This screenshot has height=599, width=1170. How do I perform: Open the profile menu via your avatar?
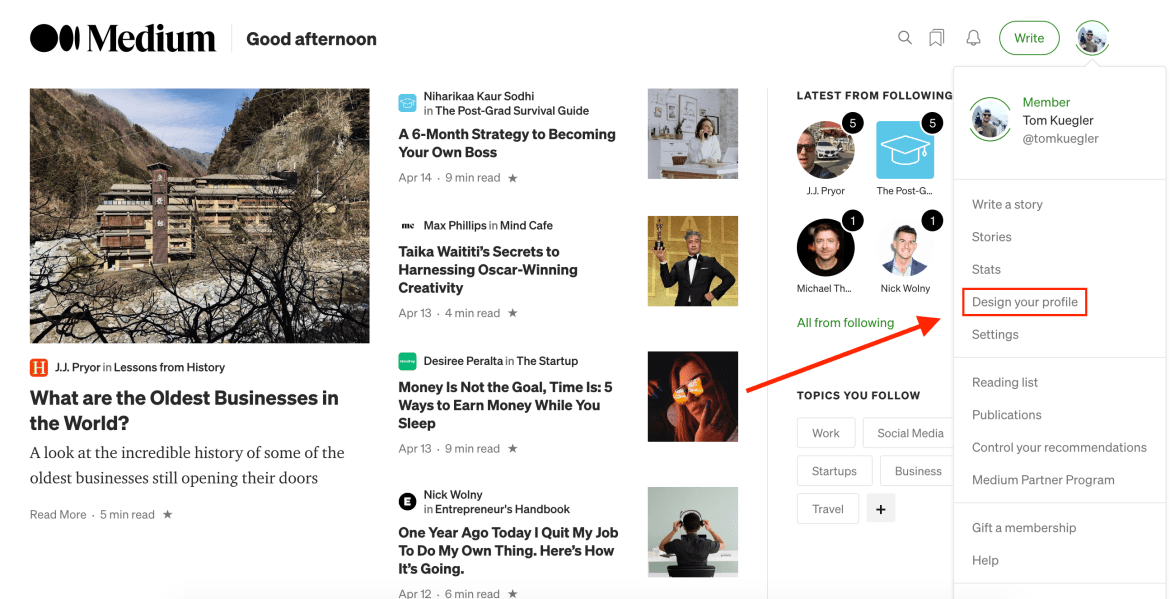[1092, 38]
